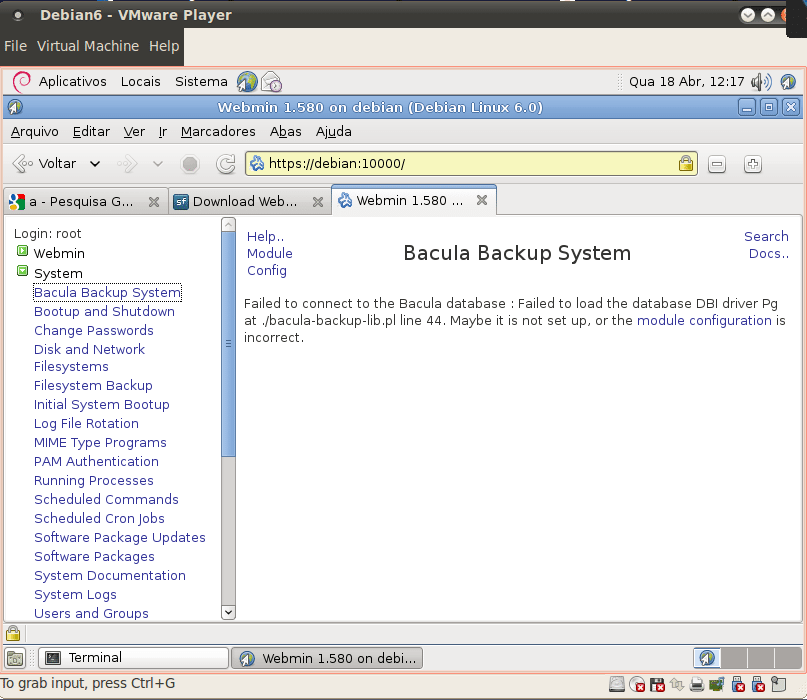Open the Marcadores menu
The height and width of the screenshot is (700, 807).
[218, 132]
